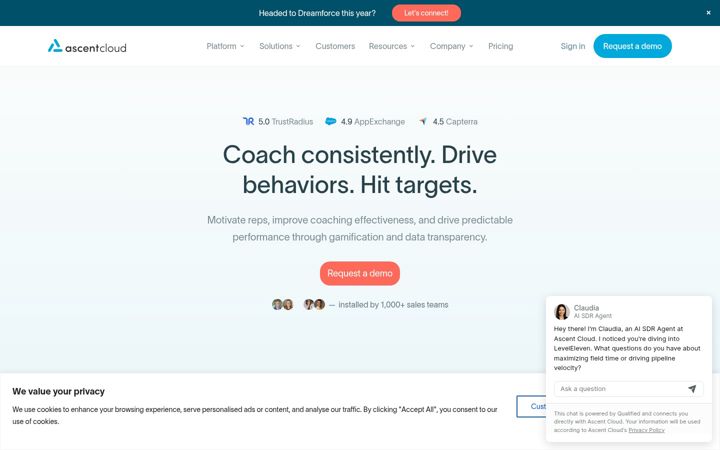Open the Privacy Policy link in chat
The width and height of the screenshot is (720, 450).
pos(647,430)
